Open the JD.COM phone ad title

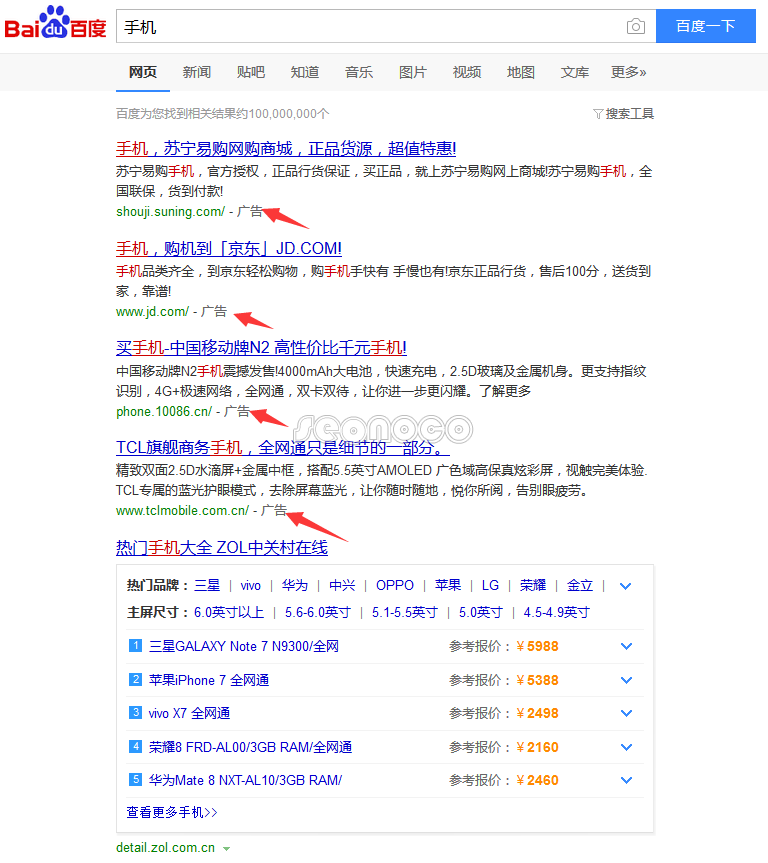click(229, 248)
